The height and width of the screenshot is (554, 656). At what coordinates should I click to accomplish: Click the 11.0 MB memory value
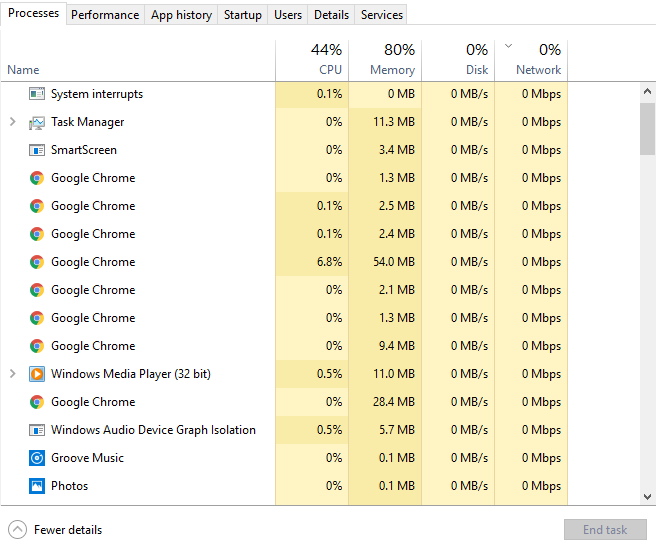coord(394,374)
